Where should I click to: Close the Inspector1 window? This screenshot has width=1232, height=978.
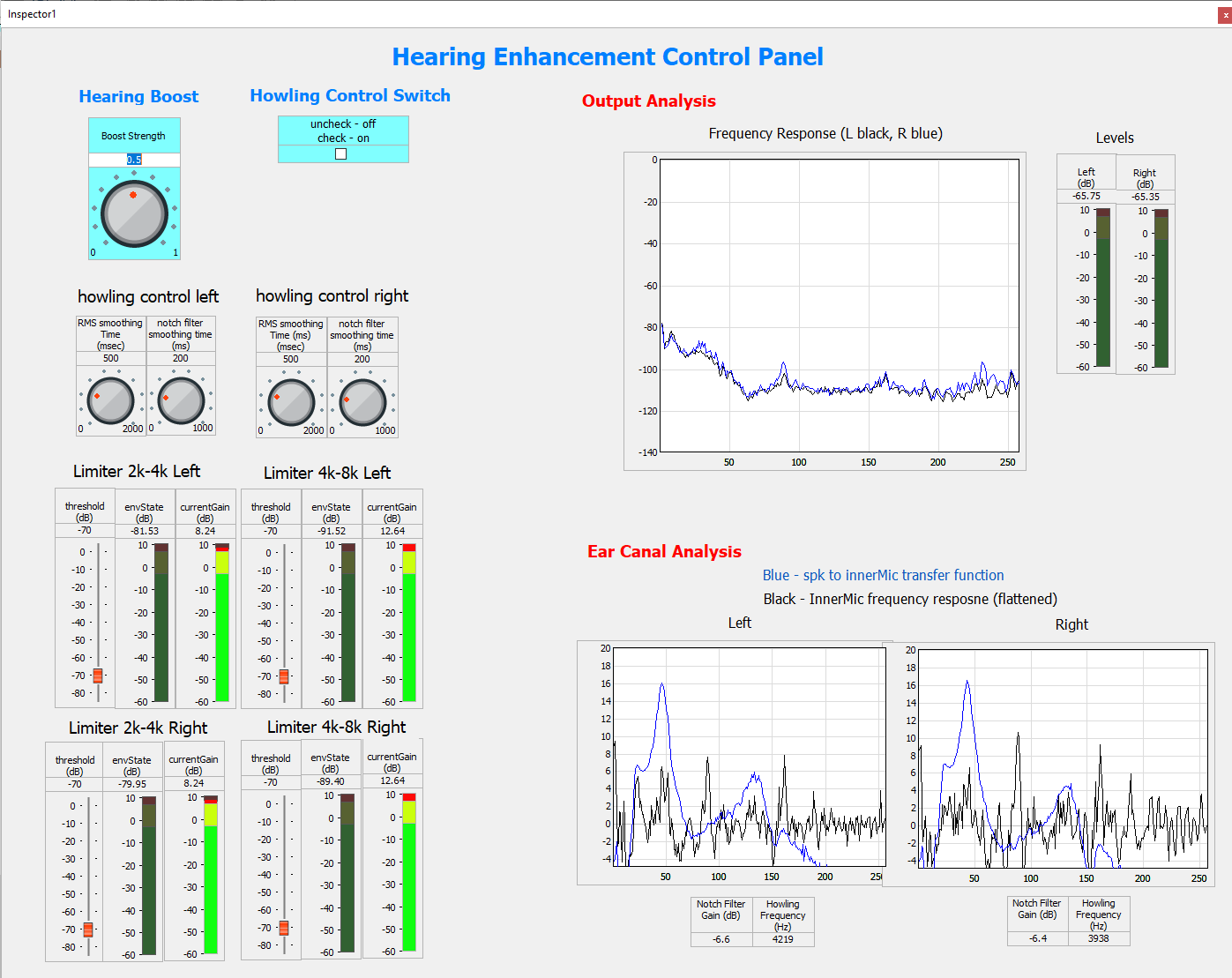click(x=1224, y=15)
